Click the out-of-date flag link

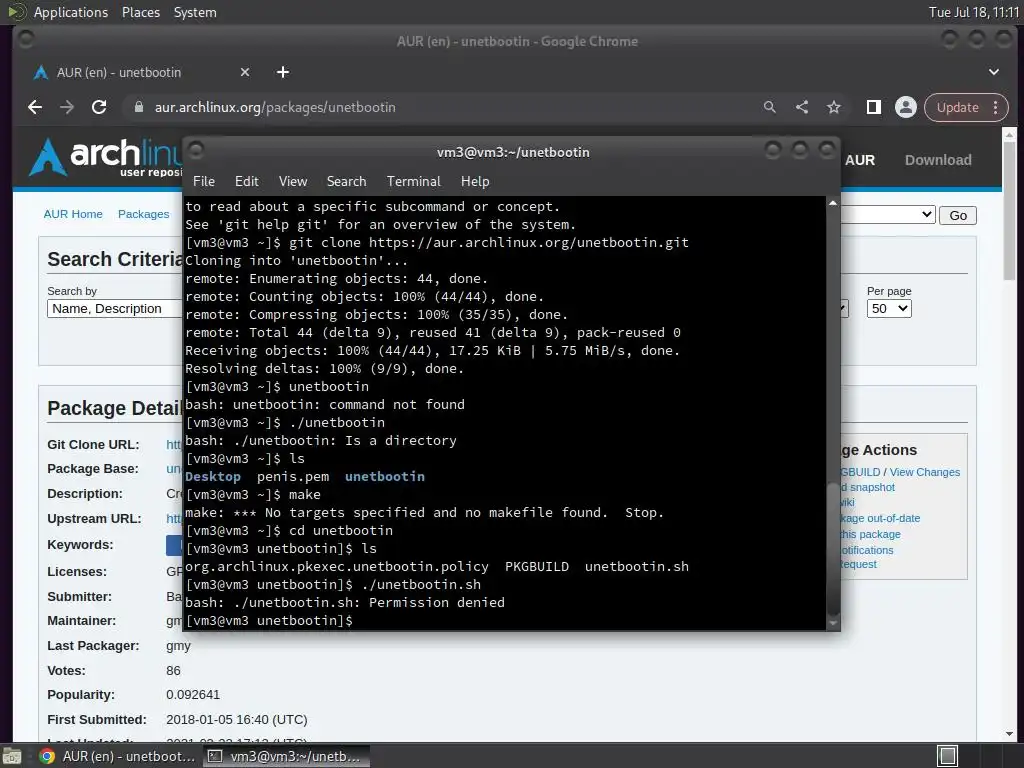pos(880,518)
